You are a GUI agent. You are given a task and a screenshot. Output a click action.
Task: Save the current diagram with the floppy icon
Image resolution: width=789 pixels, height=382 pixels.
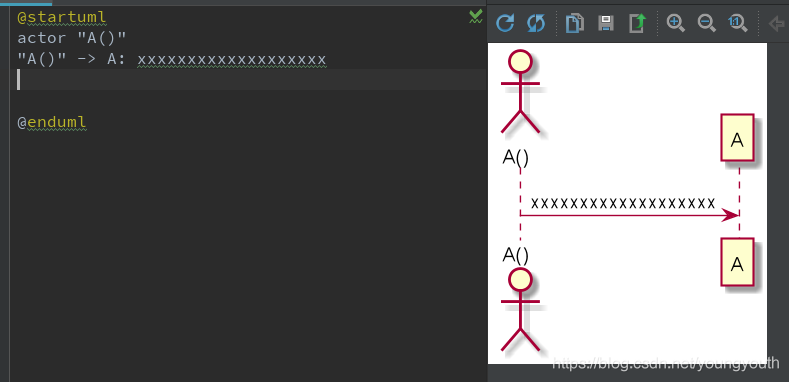tap(606, 23)
